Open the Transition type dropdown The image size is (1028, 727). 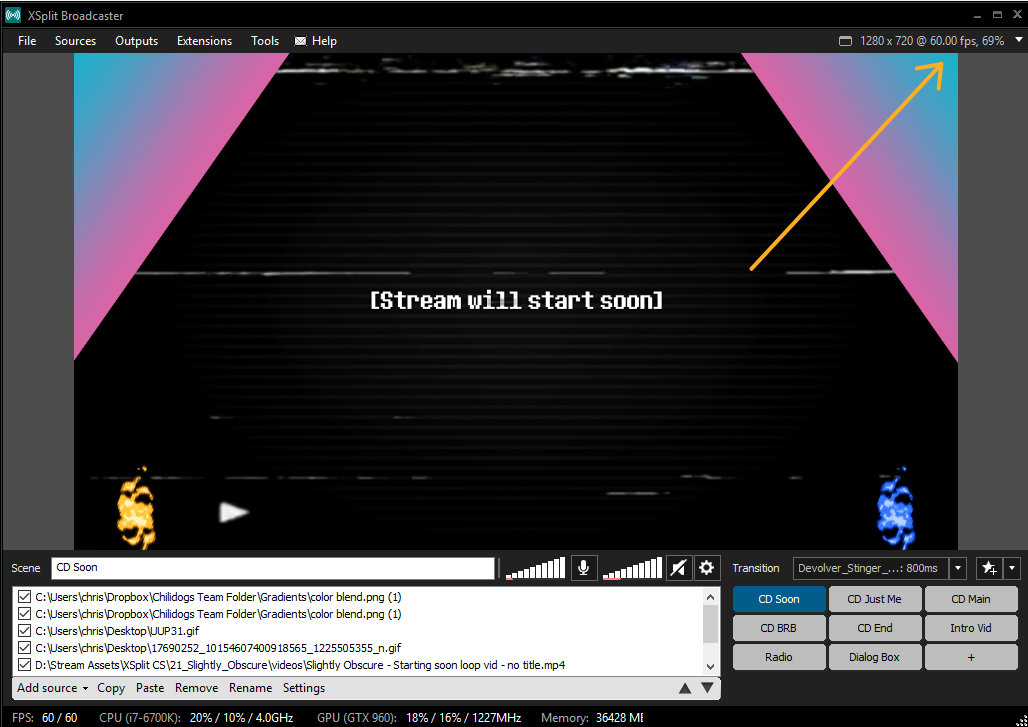point(958,568)
